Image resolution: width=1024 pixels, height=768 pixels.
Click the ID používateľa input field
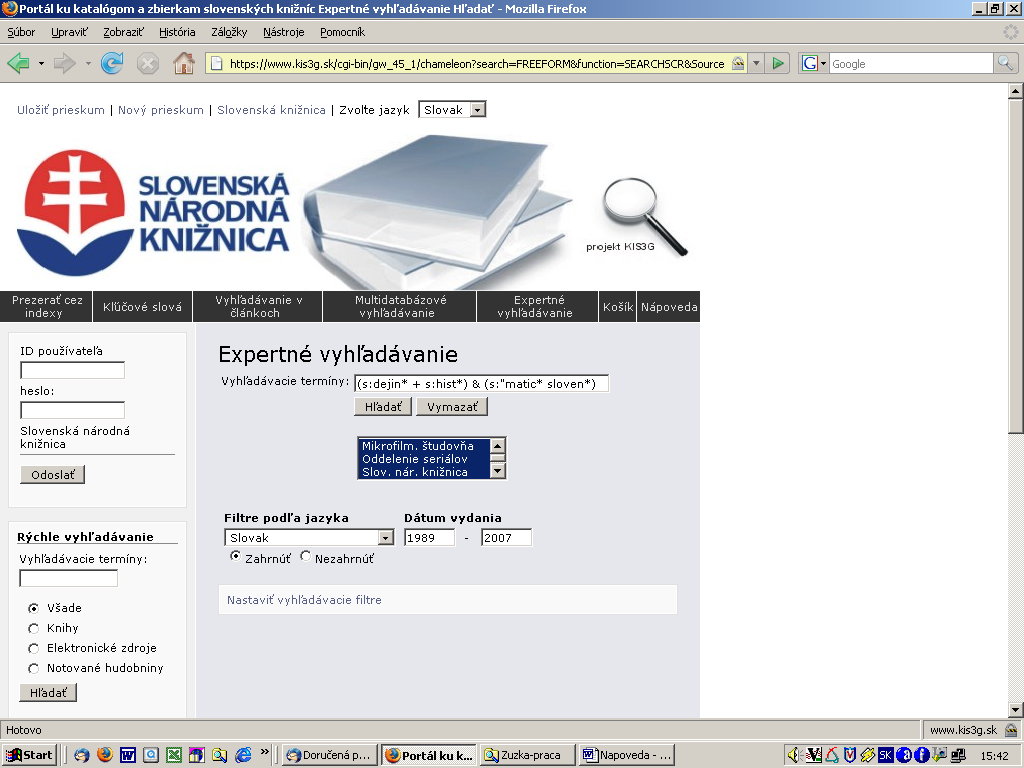click(x=72, y=370)
